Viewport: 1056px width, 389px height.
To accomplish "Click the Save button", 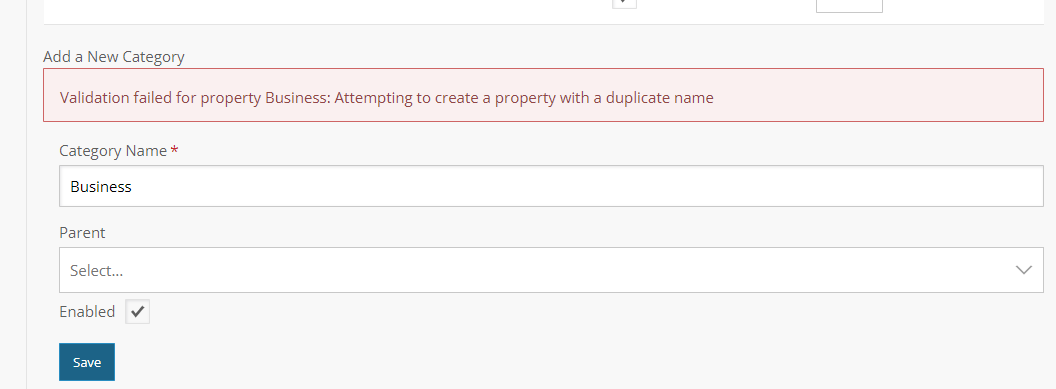I will [87, 362].
